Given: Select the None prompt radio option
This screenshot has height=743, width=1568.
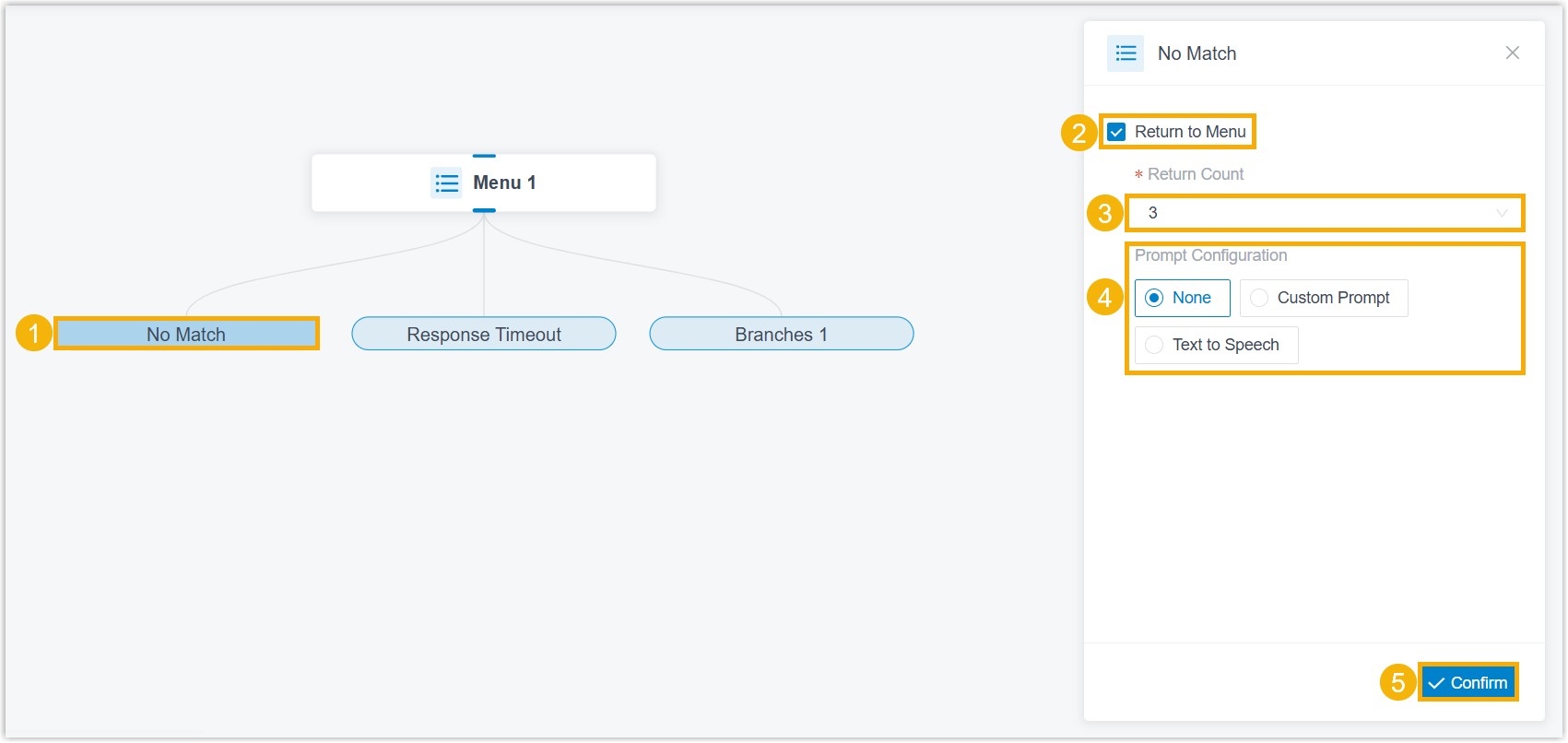Looking at the screenshot, I should [x=1182, y=298].
